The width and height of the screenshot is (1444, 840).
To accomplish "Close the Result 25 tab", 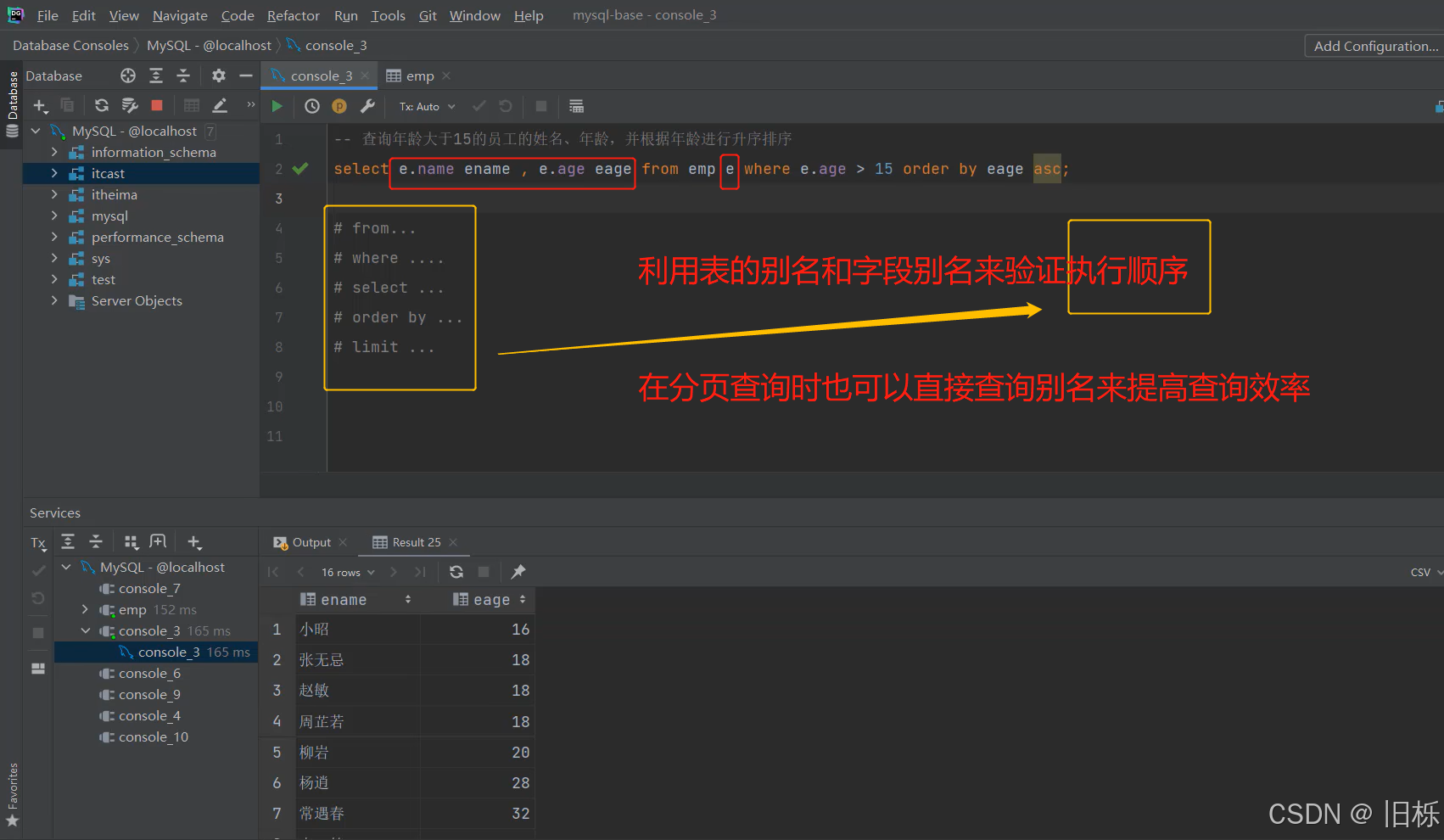I will coord(453,542).
